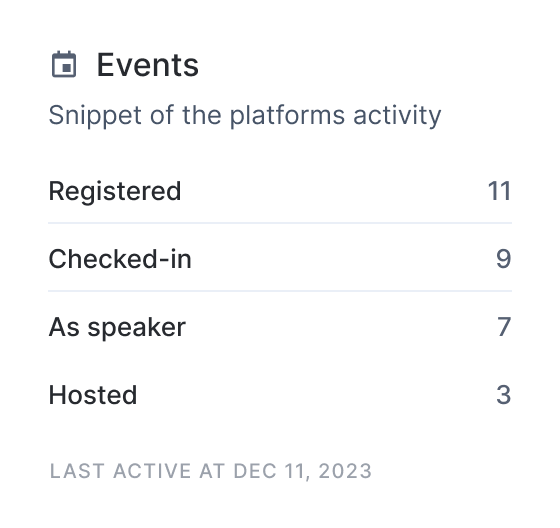Click the word platforms in the subtitle

[x=287, y=116]
